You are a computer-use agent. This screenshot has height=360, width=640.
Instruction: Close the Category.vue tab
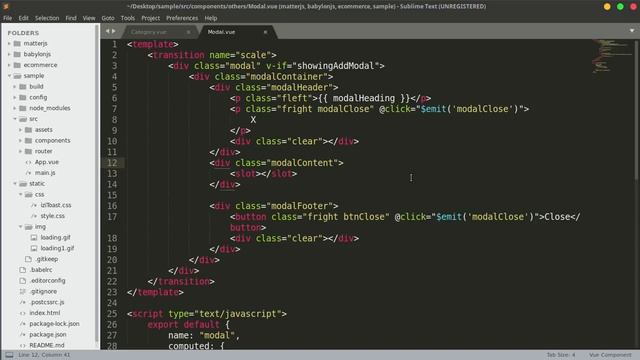click(189, 32)
